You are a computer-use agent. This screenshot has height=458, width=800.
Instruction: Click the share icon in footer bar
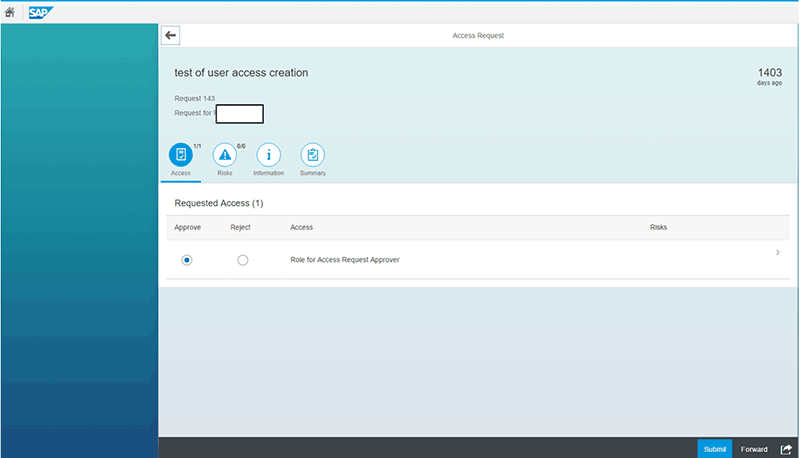click(786, 449)
